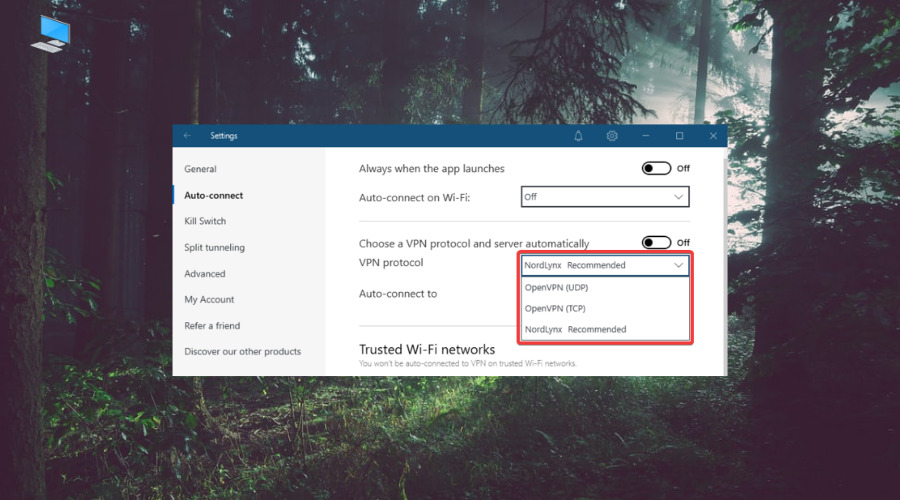Open the Auto-connect on Wi-Fi dropdown
900x500 pixels.
coord(605,197)
